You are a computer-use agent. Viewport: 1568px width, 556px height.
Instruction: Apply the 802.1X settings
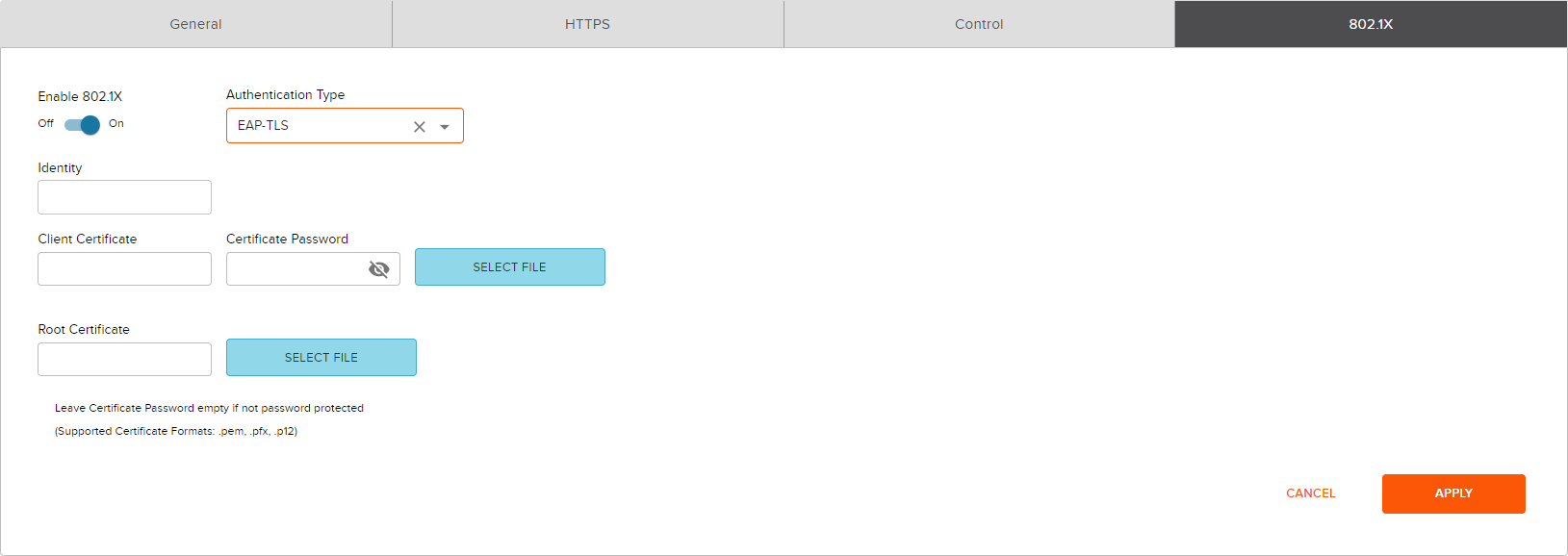point(1453,493)
